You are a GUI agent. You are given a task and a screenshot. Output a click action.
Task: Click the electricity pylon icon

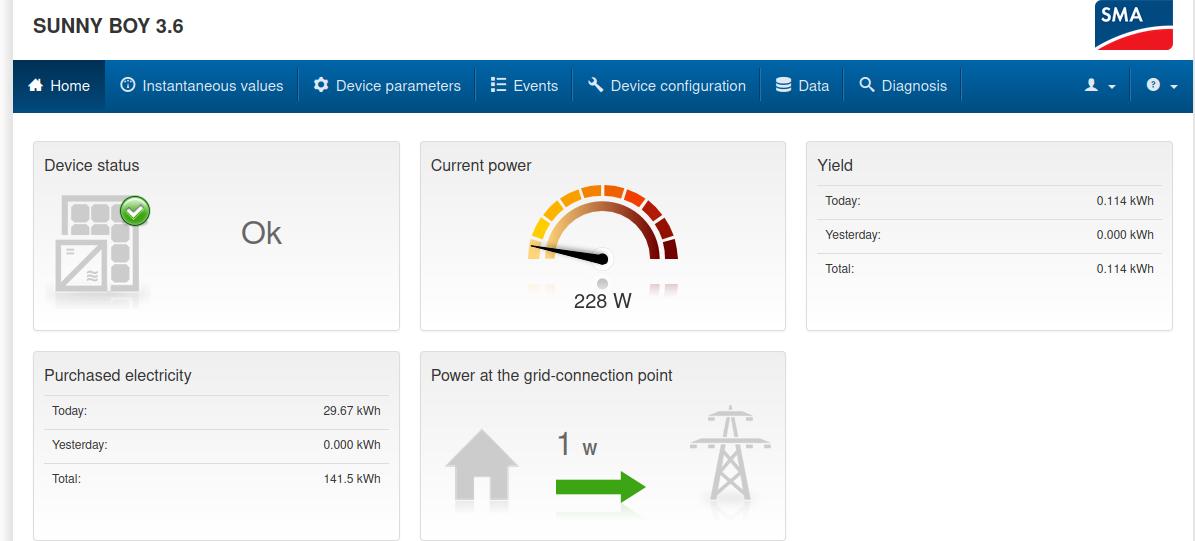click(x=730, y=453)
